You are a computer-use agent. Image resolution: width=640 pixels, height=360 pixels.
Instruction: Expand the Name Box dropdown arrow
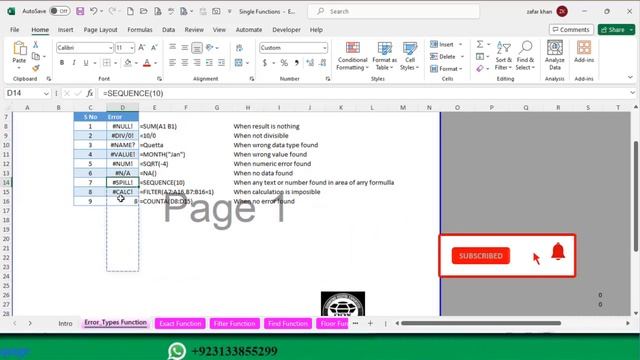point(46,93)
